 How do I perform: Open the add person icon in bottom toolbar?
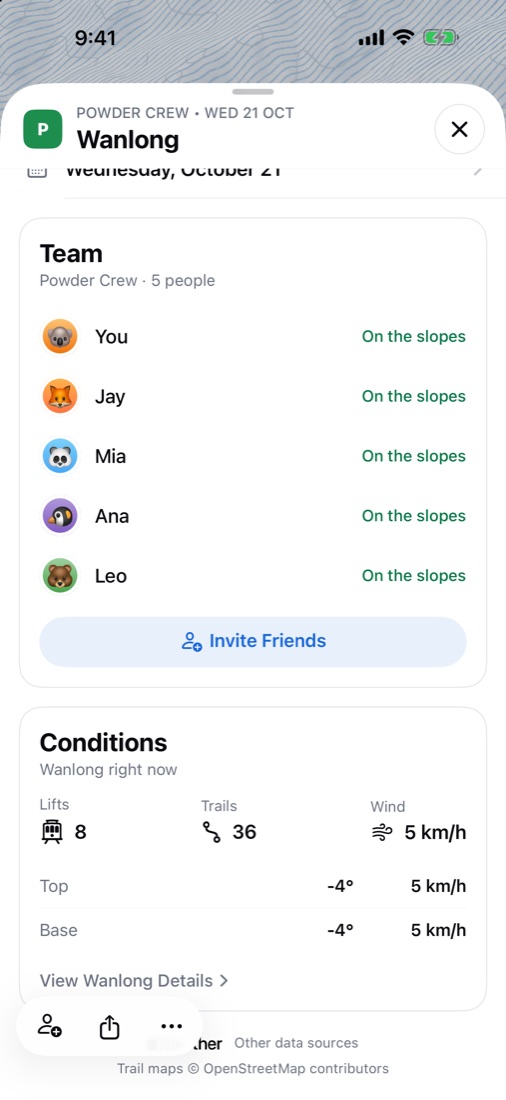50,1026
